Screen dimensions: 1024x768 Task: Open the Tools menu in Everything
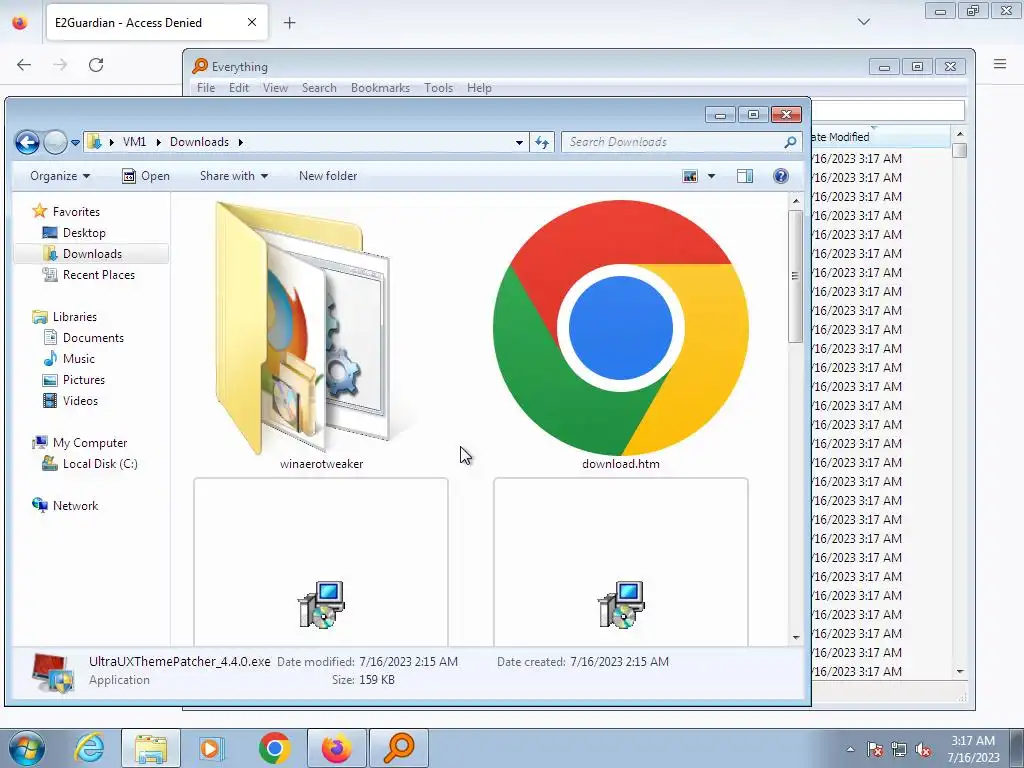point(438,88)
